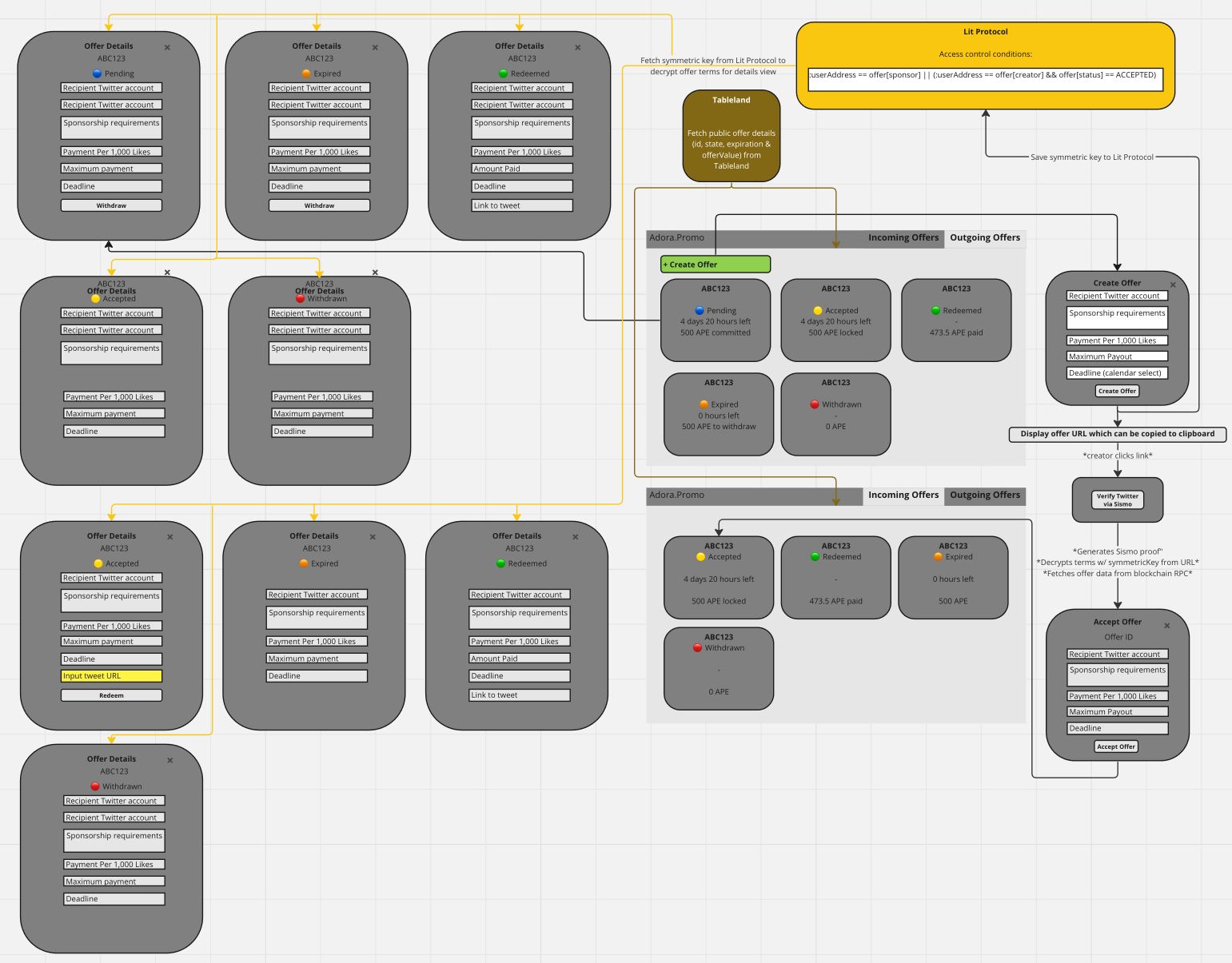Close the Offer Details card containing Input tweet URL
The image size is (1232, 963).
tap(169, 537)
